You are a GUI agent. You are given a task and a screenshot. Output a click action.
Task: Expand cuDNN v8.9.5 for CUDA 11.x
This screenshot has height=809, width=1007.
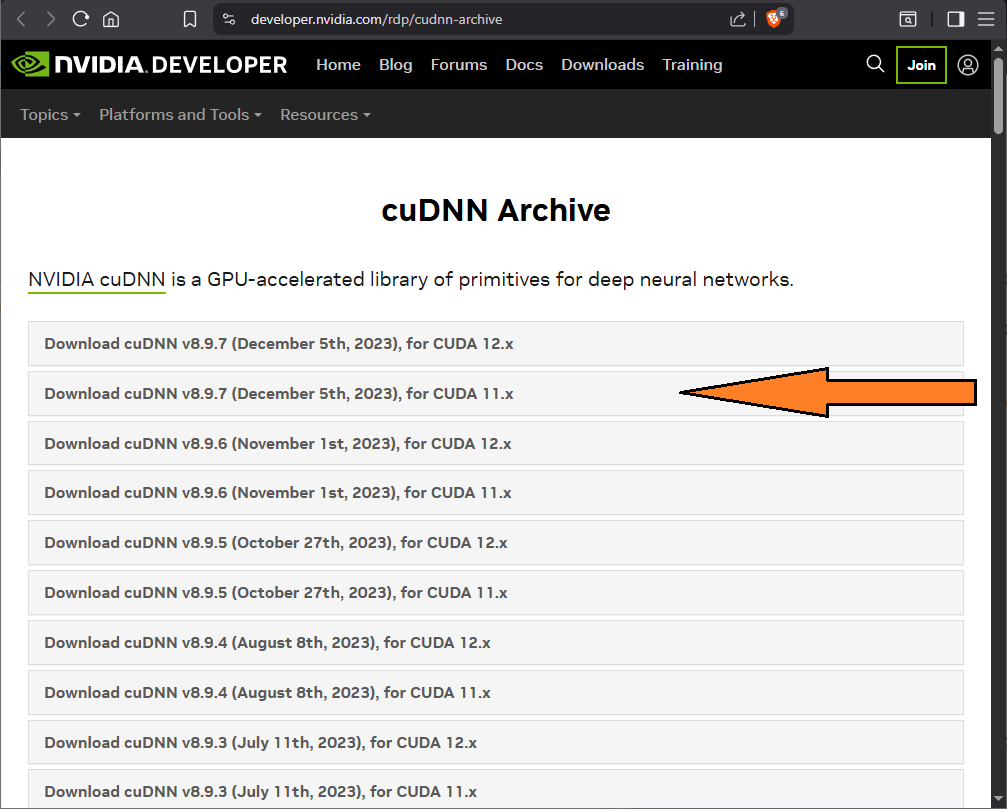point(496,593)
